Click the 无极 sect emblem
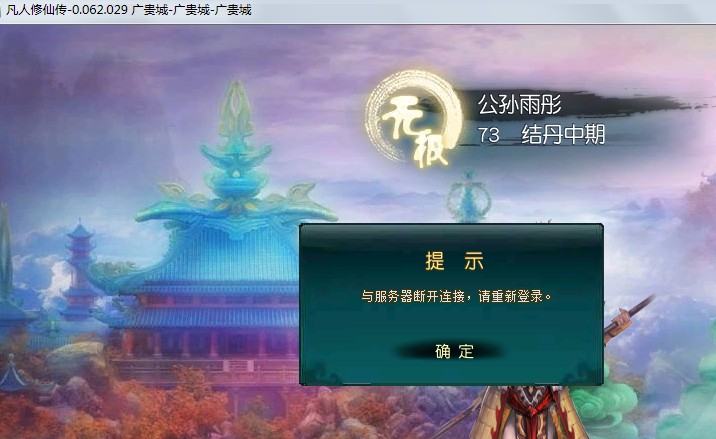Viewport: 716px width, 439px height. pos(414,120)
